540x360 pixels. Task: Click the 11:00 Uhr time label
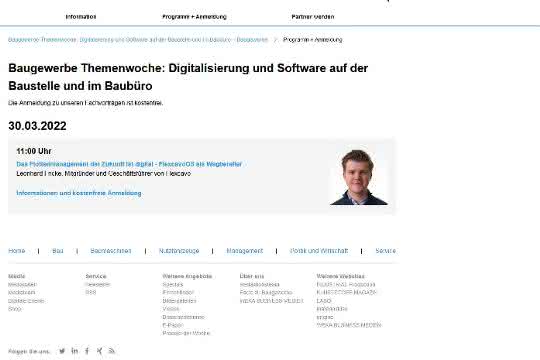[x=34, y=151]
